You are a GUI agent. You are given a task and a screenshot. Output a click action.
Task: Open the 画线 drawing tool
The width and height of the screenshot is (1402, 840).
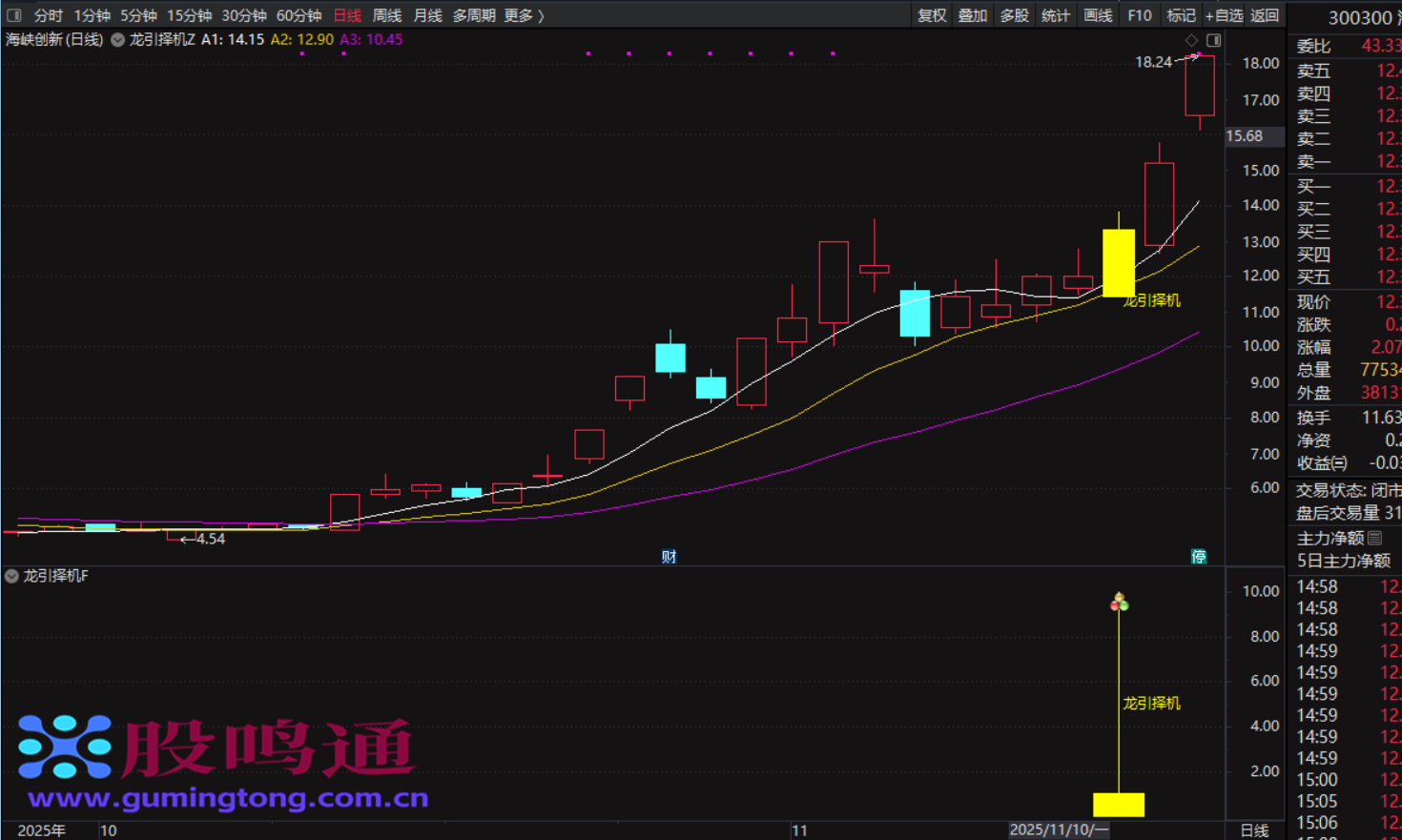[x=1098, y=15]
